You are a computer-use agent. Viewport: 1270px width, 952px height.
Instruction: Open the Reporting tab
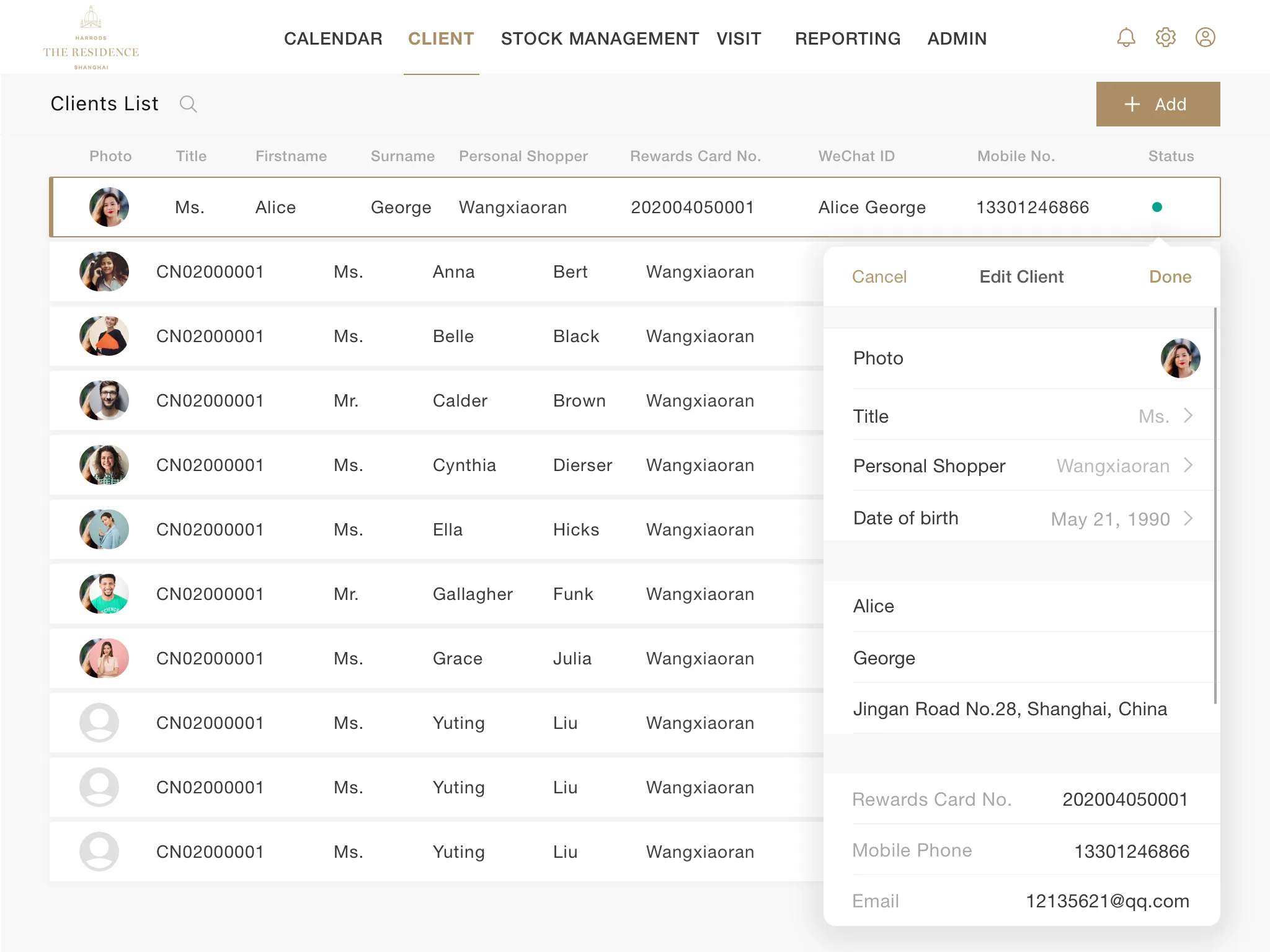point(848,38)
